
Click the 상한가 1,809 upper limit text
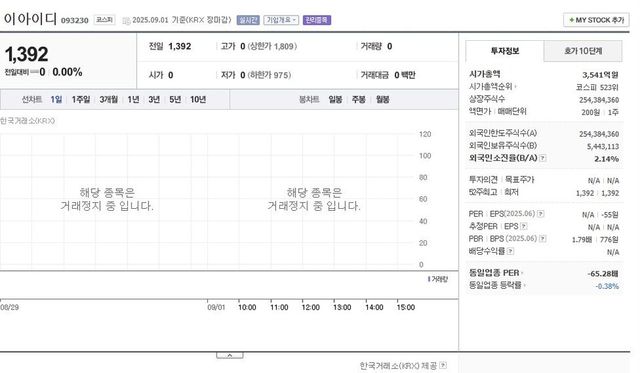[273, 47]
